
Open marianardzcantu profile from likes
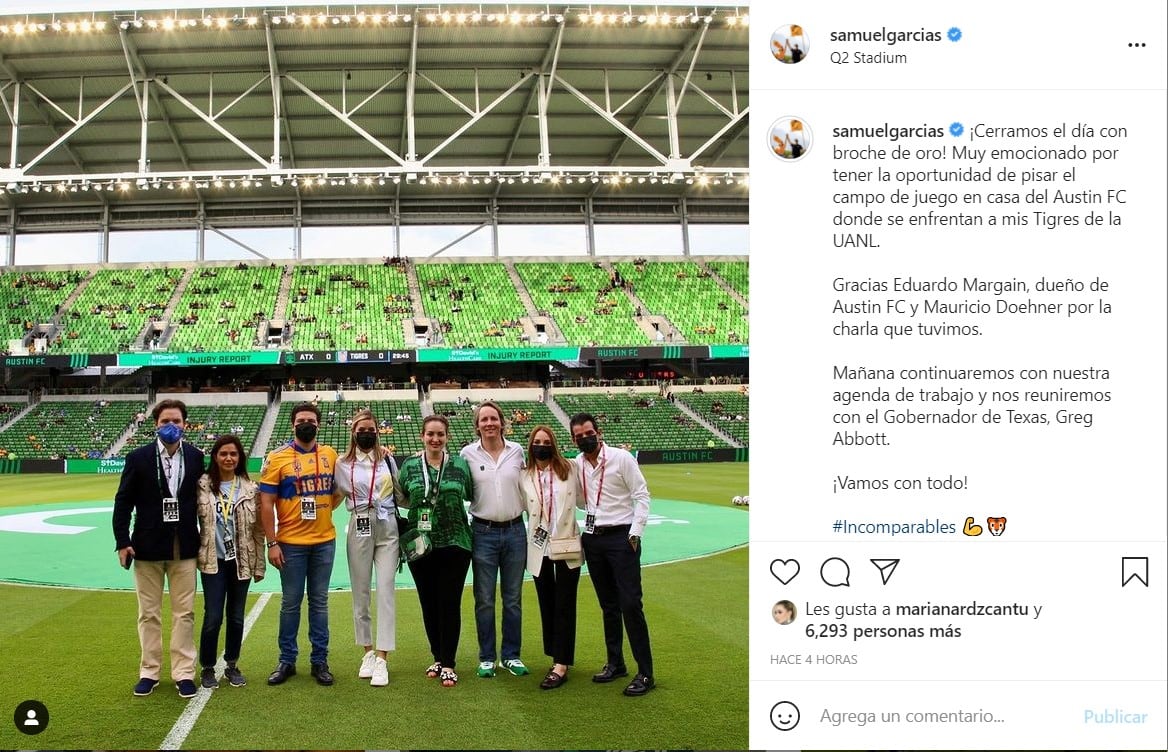pyautogui.click(x=962, y=609)
